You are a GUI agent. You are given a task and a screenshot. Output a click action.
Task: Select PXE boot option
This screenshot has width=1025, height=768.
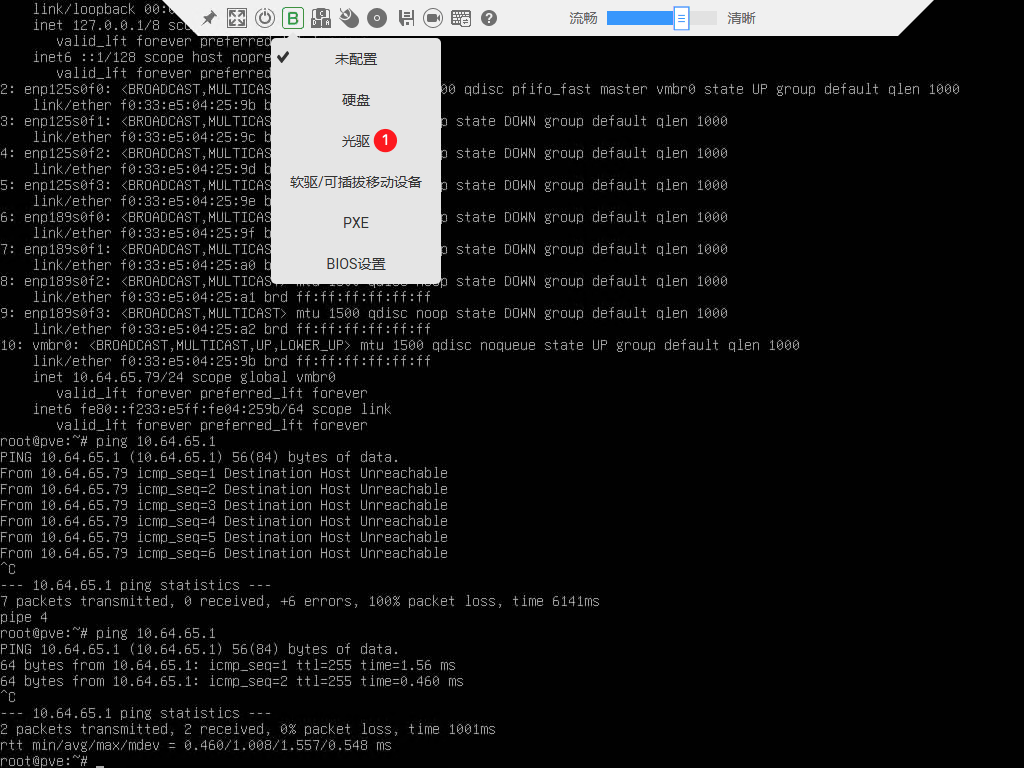(x=355, y=222)
